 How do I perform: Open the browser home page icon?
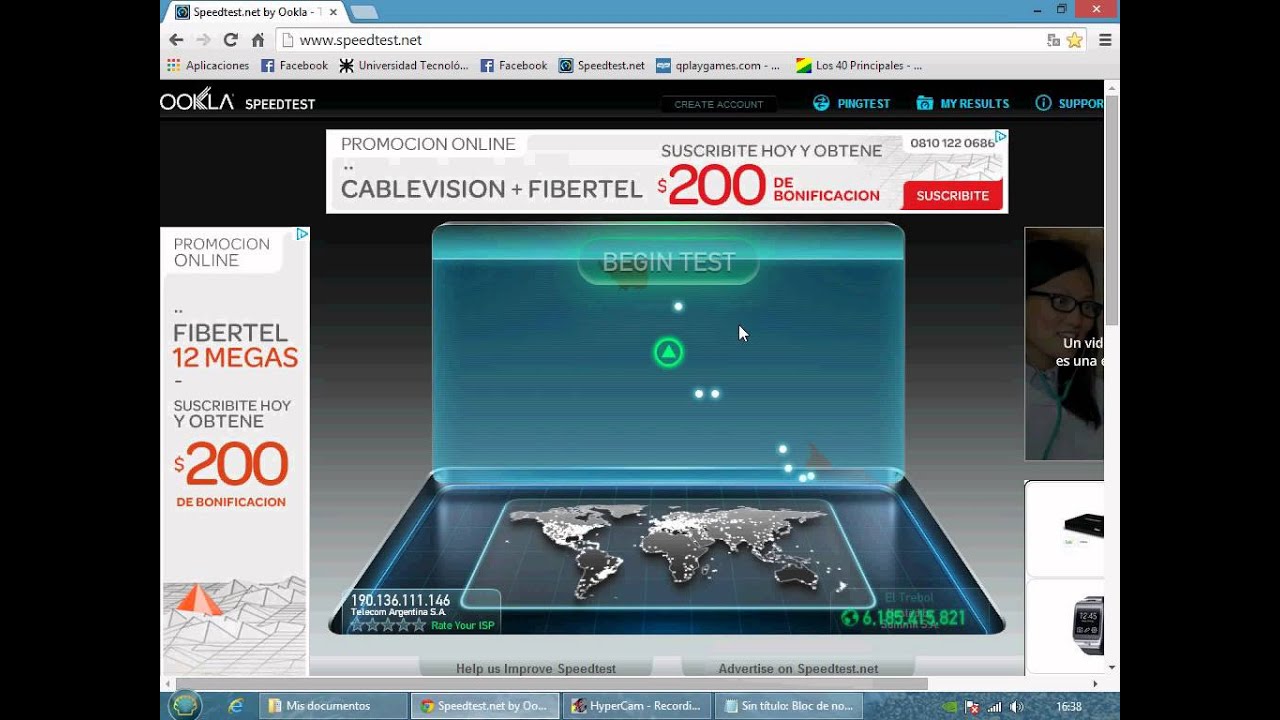257,40
